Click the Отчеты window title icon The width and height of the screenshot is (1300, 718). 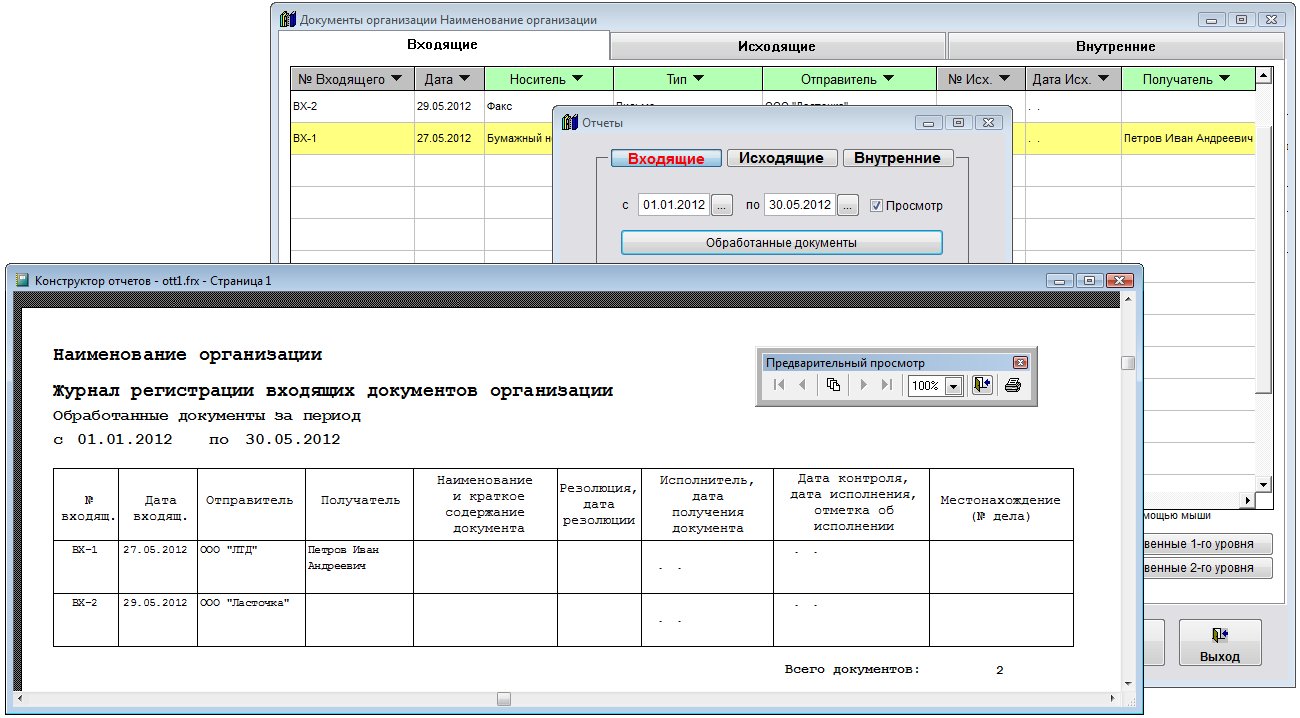570,123
